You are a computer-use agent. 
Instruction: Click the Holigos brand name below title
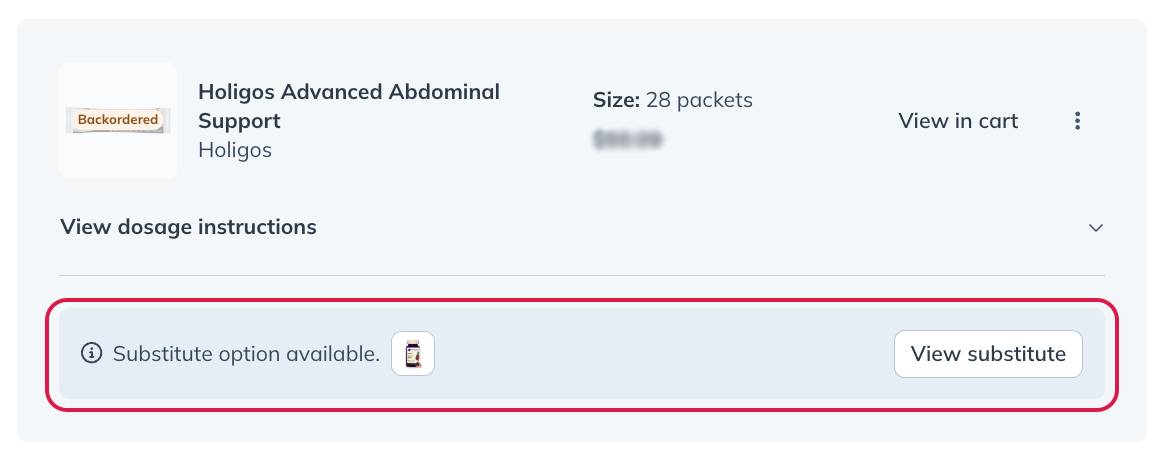pyautogui.click(x=235, y=150)
